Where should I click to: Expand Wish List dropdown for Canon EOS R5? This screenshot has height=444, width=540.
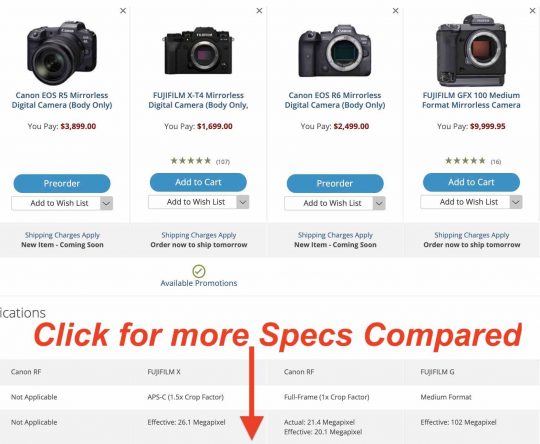pos(106,203)
